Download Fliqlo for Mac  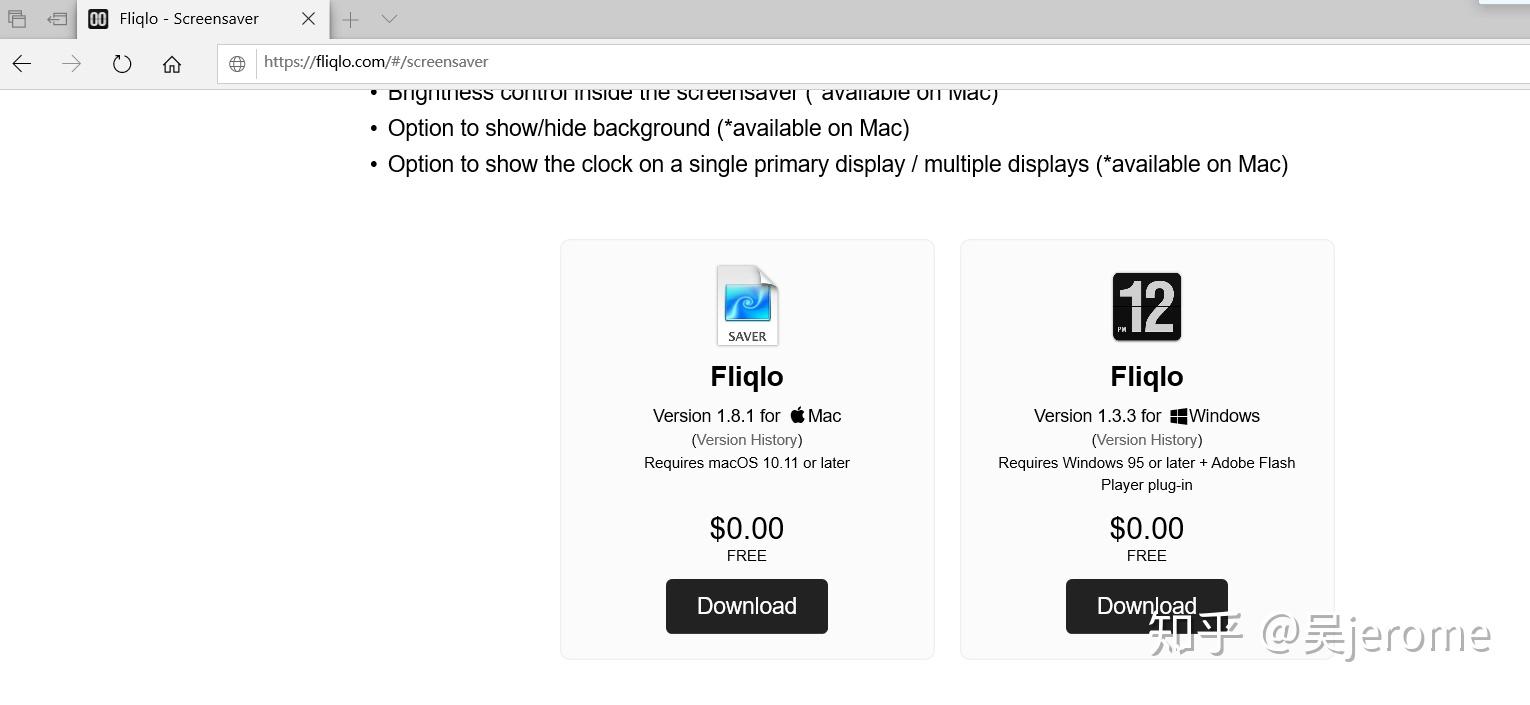(746, 606)
